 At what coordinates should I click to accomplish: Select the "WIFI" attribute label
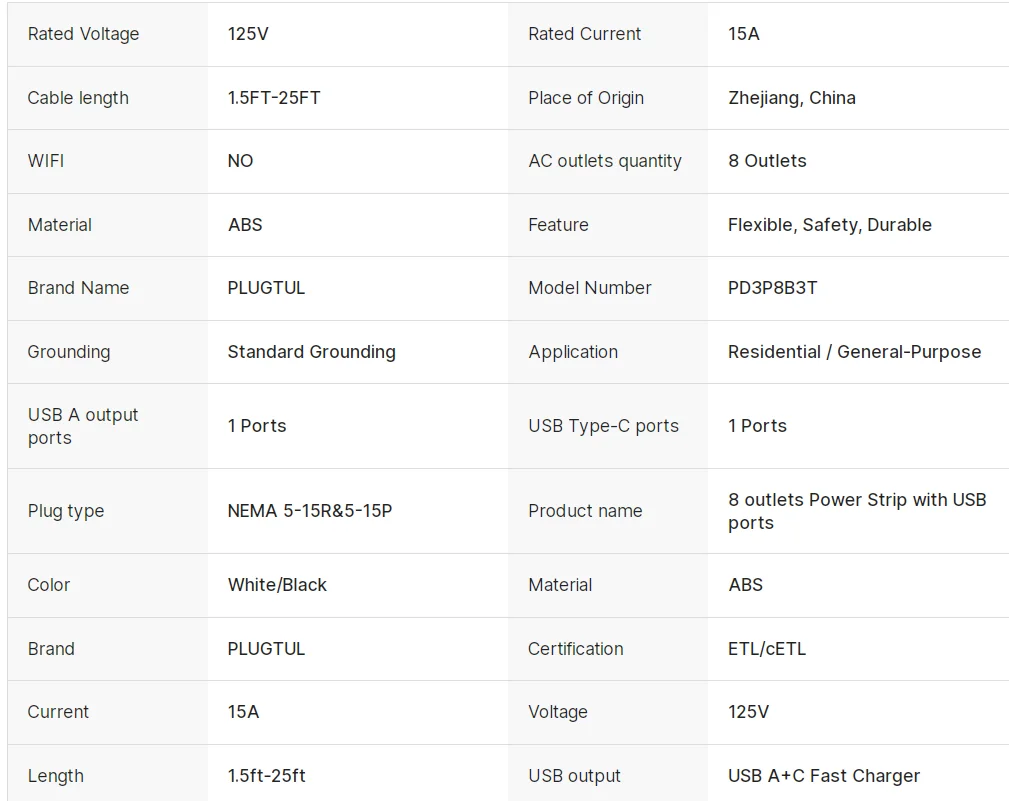[46, 161]
